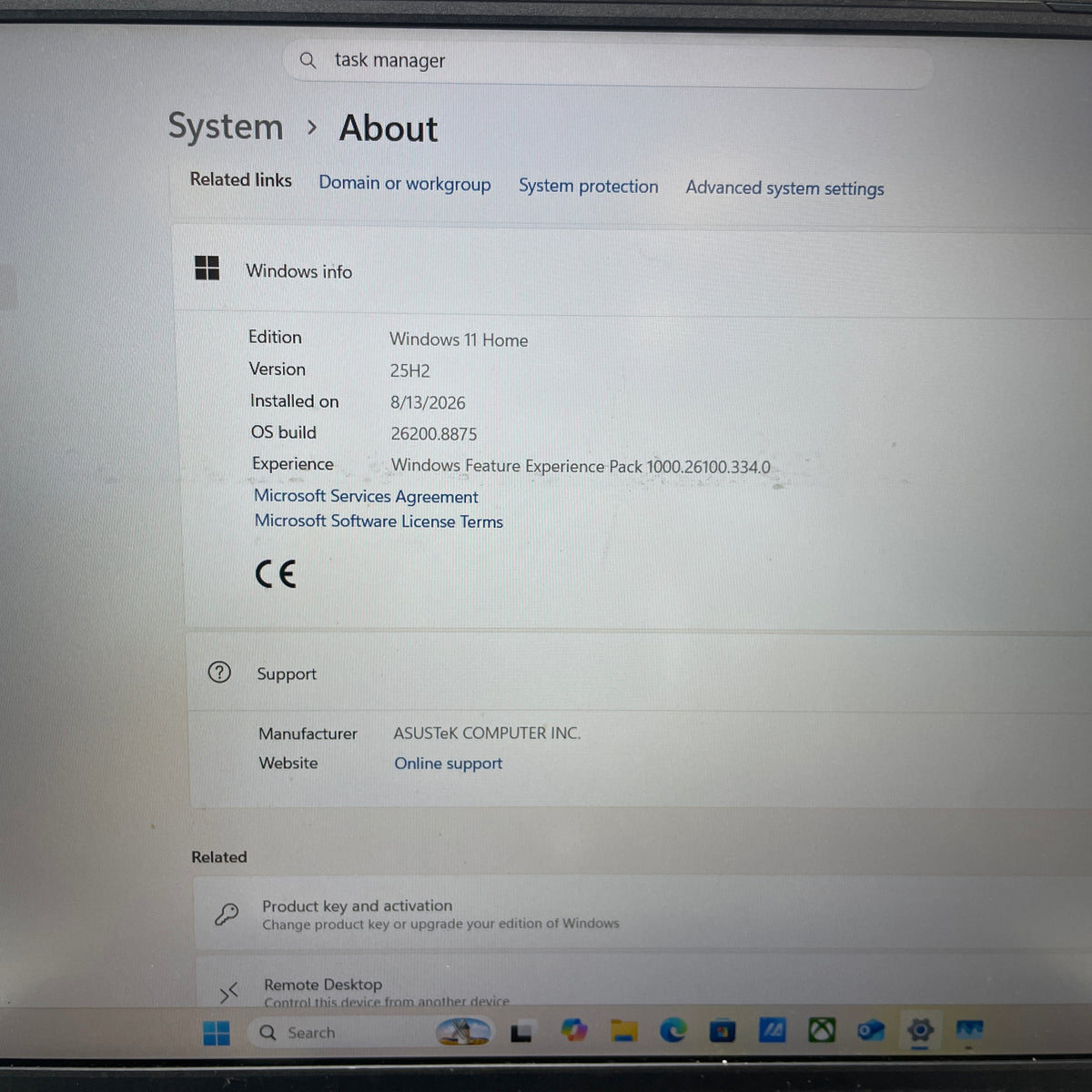Select the installed date 8/13/2026
This screenshot has height=1092, width=1092.
tap(428, 402)
